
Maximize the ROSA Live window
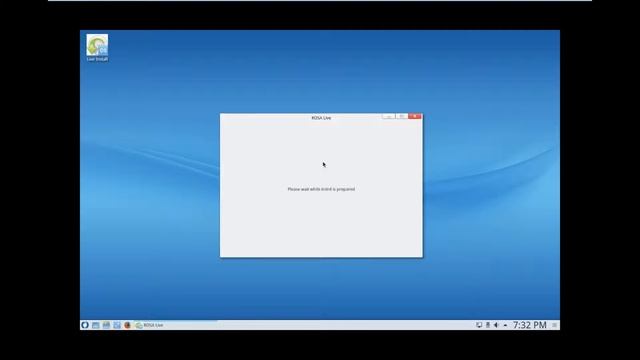click(x=402, y=116)
